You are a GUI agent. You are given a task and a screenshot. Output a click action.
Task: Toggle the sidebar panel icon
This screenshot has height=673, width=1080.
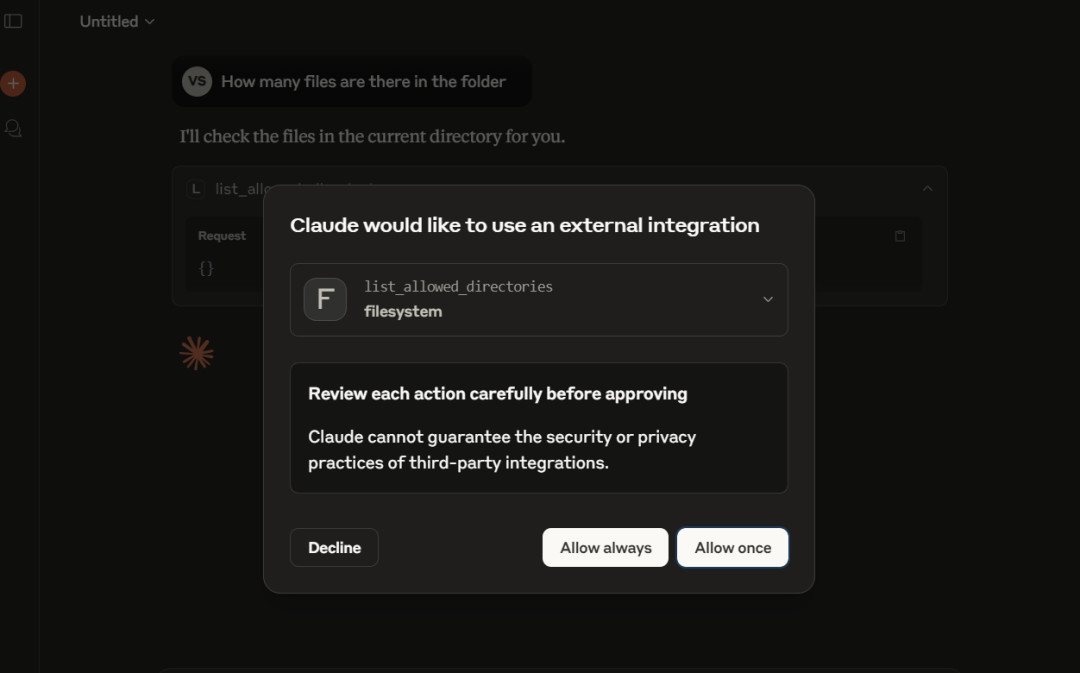pyautogui.click(x=13, y=21)
